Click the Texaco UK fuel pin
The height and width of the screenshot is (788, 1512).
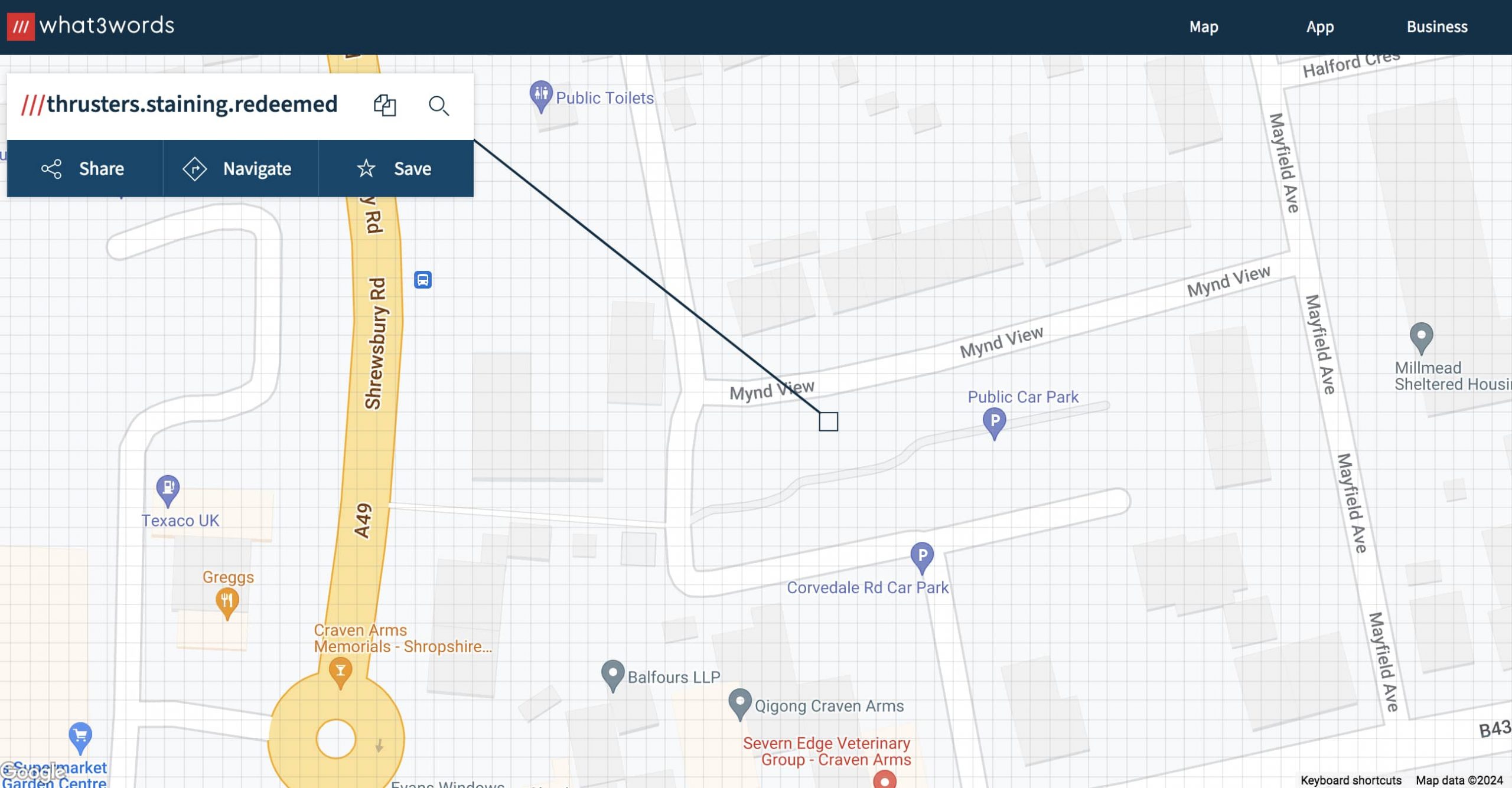168,491
